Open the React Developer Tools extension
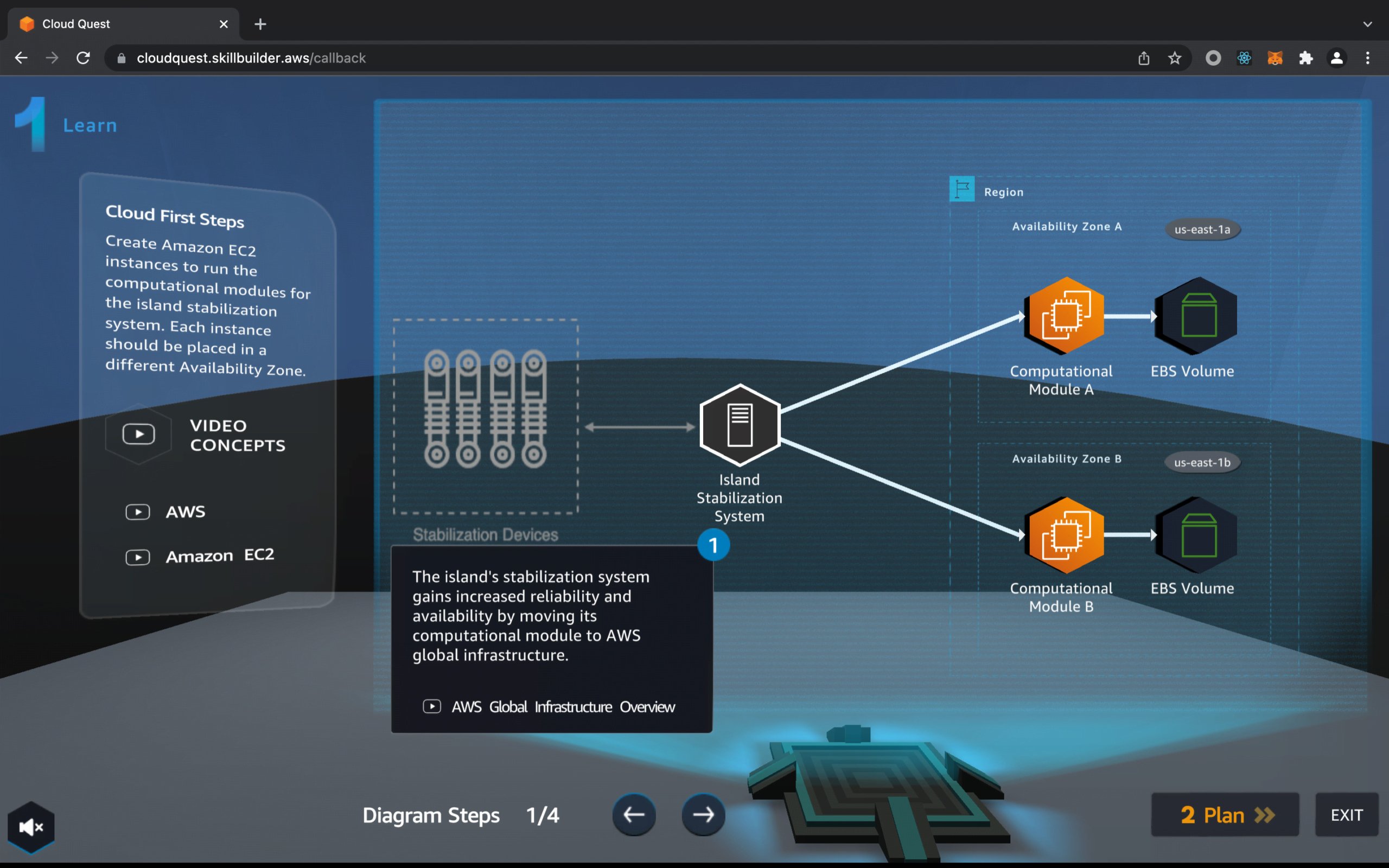 coord(1244,58)
